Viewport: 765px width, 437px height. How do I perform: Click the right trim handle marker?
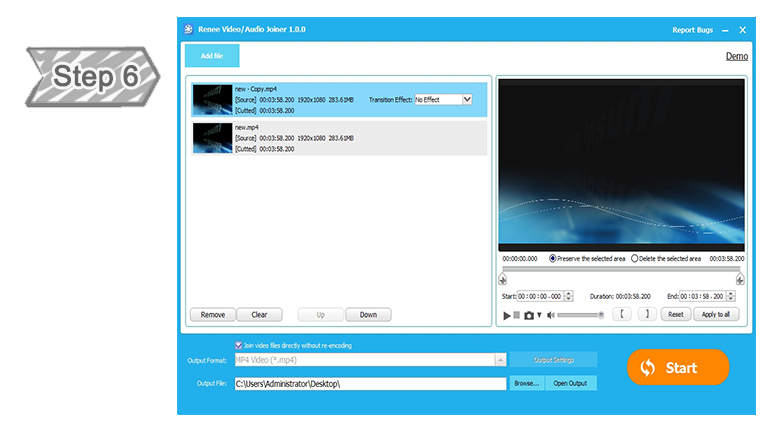[x=740, y=280]
